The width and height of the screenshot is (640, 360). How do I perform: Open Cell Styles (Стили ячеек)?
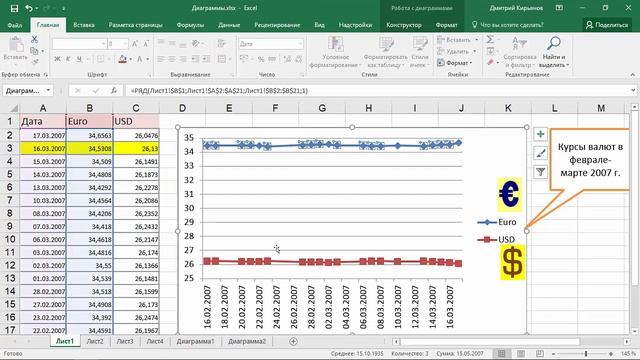(x=420, y=52)
